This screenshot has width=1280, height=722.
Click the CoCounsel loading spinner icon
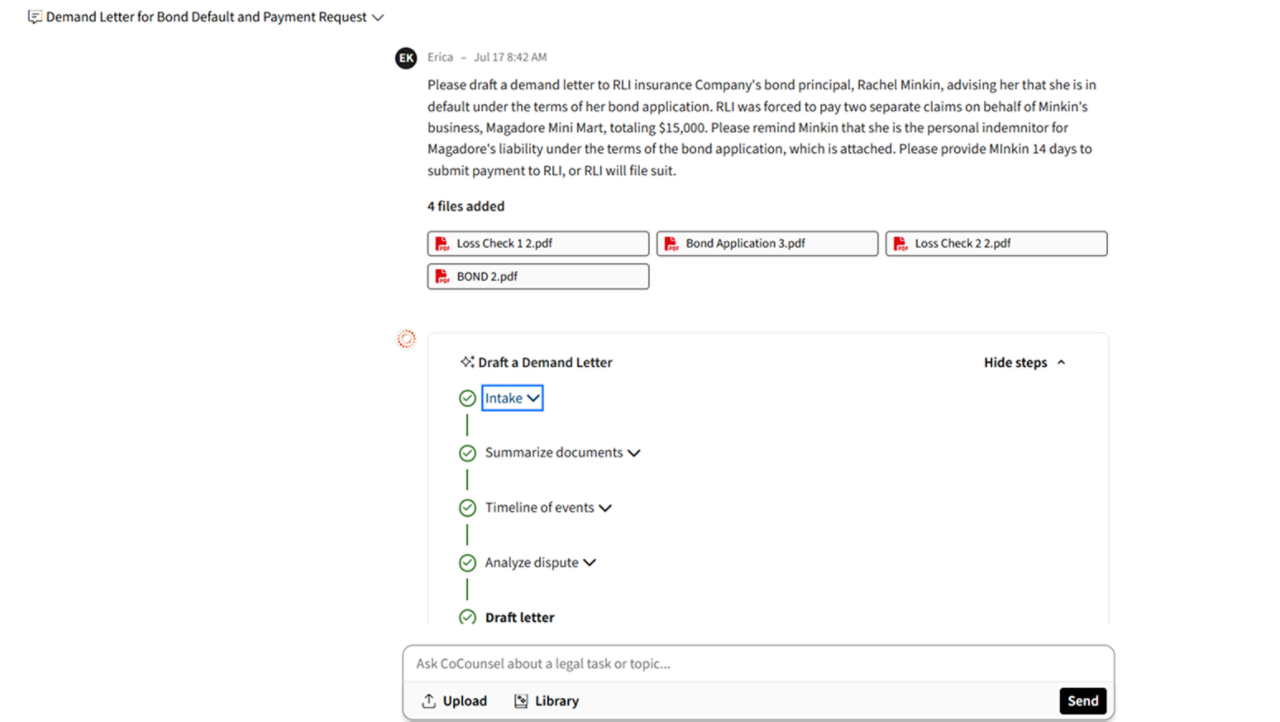click(x=406, y=339)
